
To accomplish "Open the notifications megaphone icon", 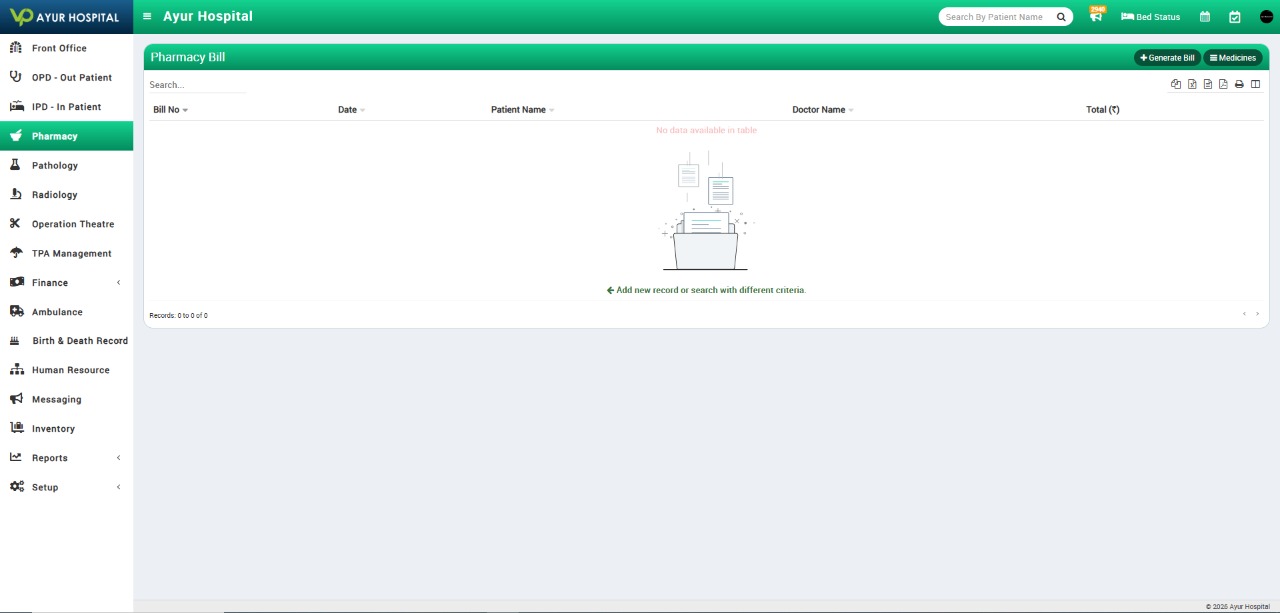I will coord(1095,18).
